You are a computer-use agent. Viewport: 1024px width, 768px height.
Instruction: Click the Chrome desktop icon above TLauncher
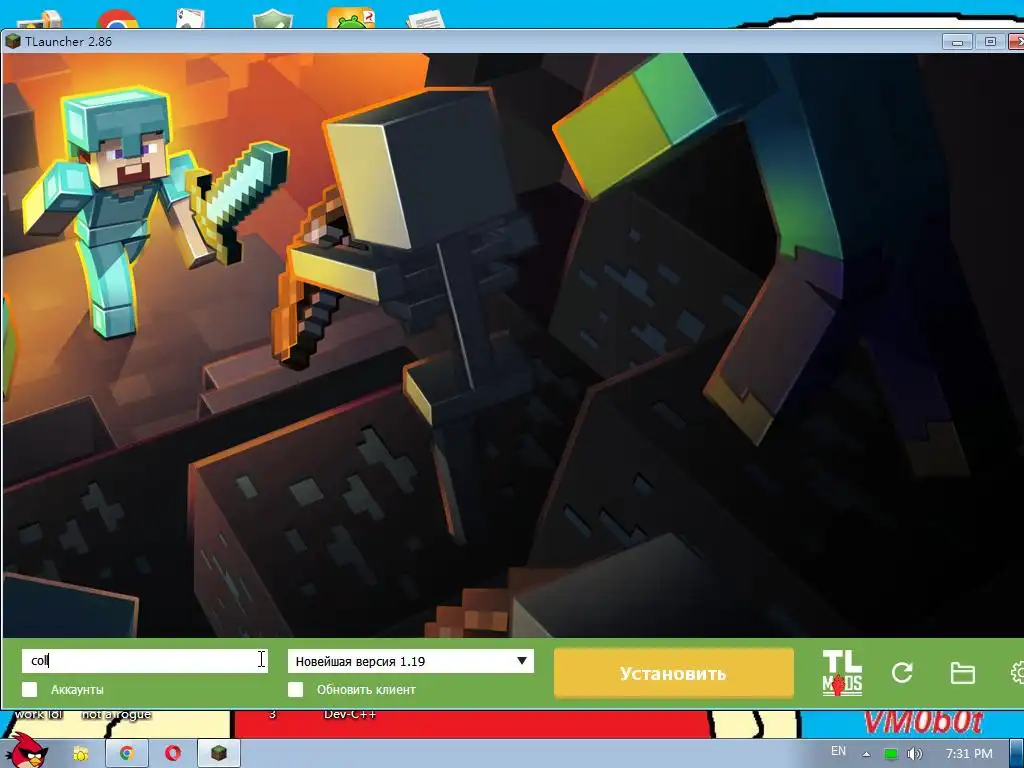[x=118, y=18]
